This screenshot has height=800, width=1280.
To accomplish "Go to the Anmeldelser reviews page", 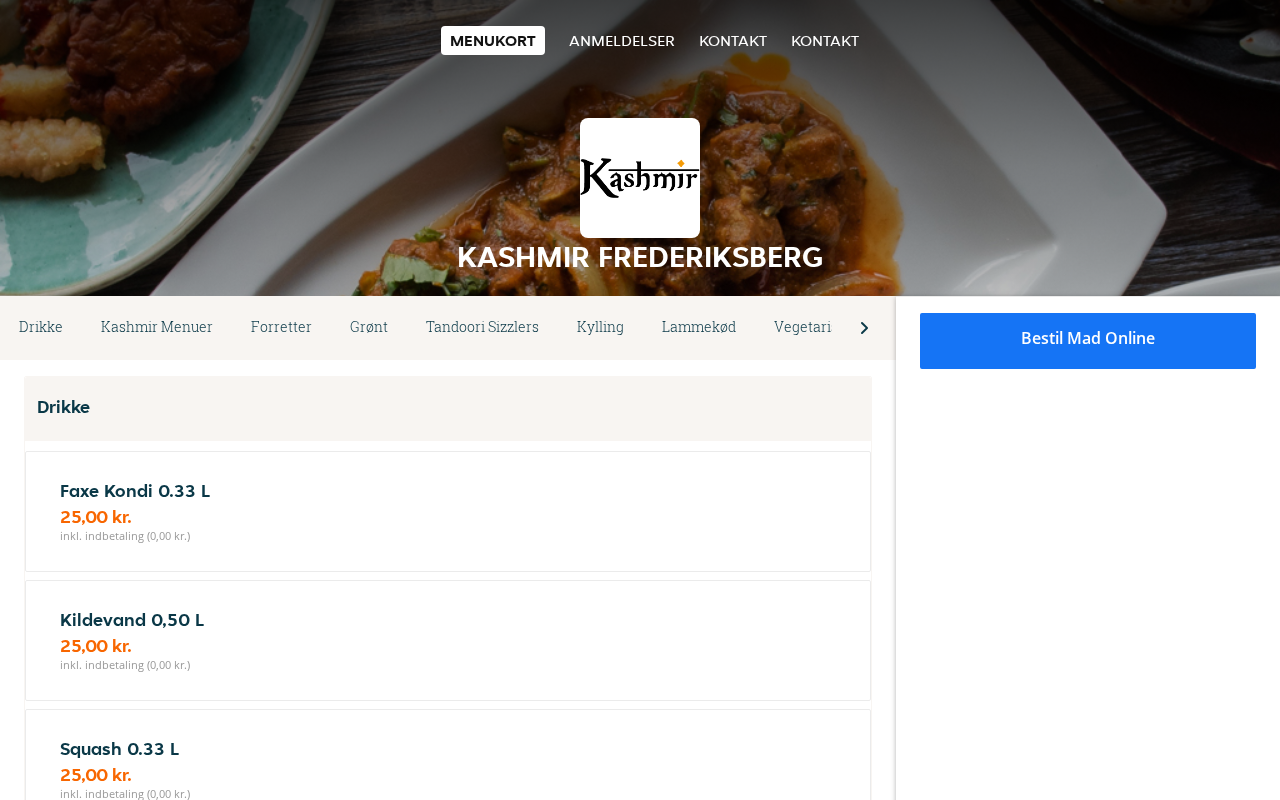I will [622, 41].
